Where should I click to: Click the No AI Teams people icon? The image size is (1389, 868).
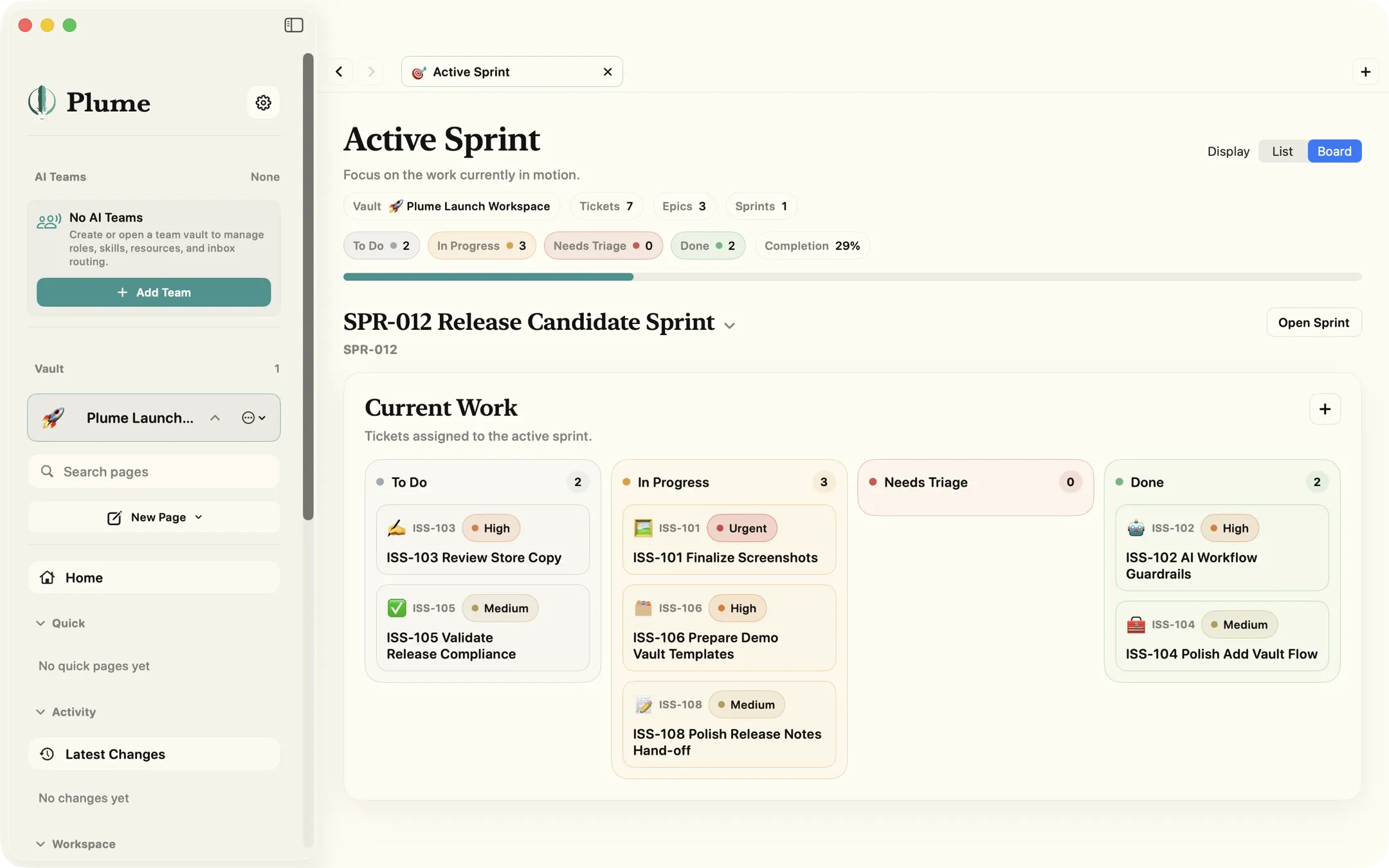coord(49,221)
